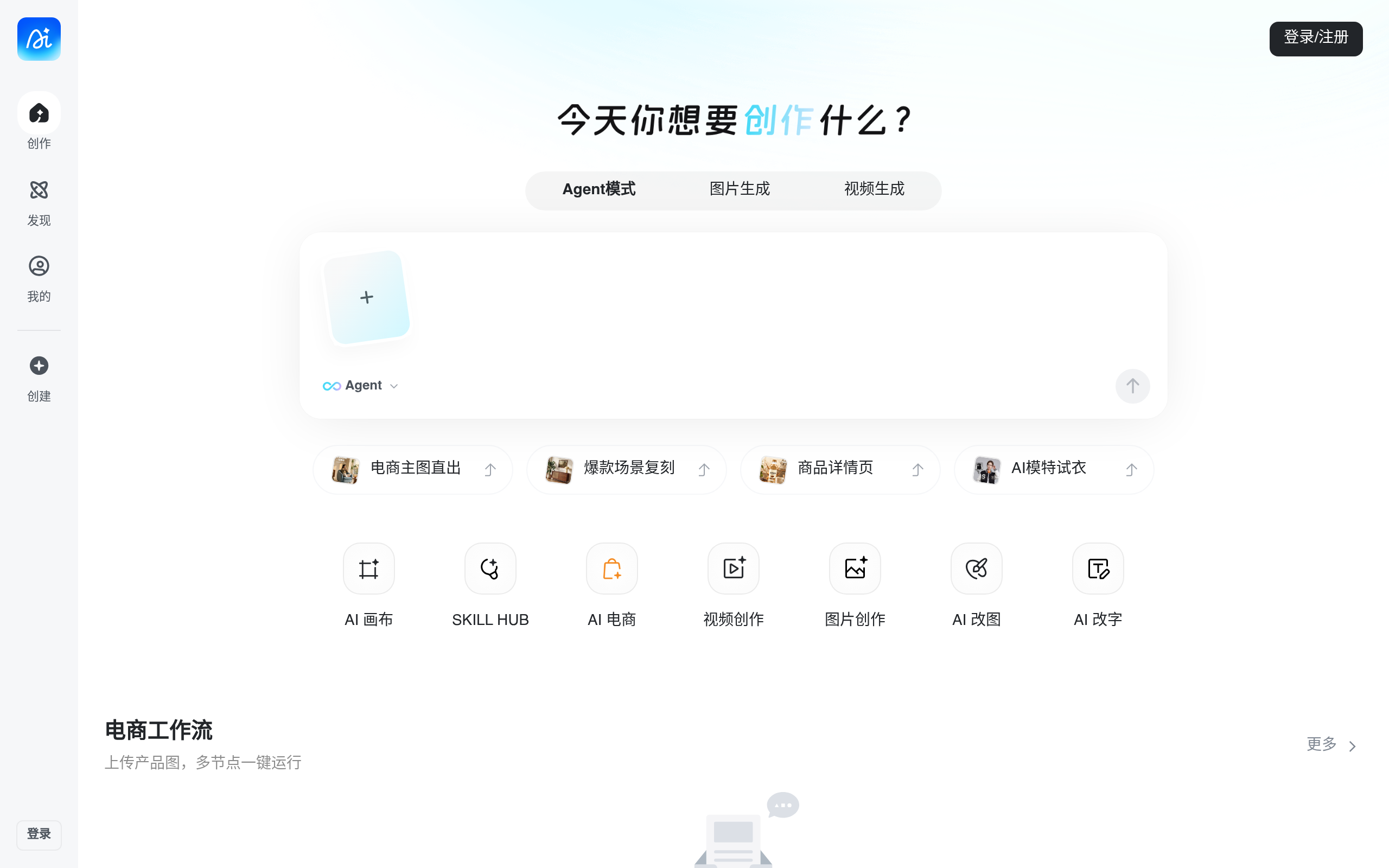Image resolution: width=1389 pixels, height=868 pixels.
Task: Click the arrow icon in 电商主图直出 chip
Action: coord(490,470)
